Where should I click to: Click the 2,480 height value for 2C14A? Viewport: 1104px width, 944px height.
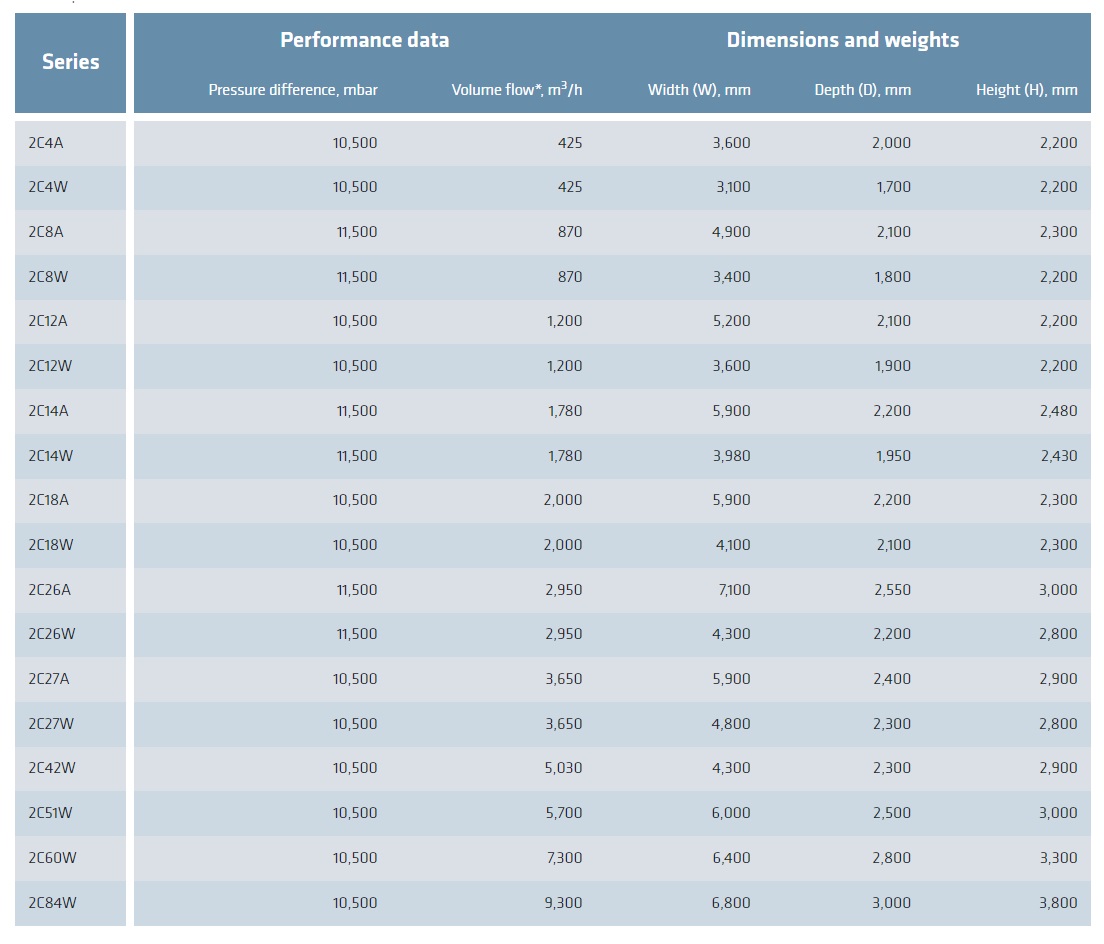click(1058, 411)
